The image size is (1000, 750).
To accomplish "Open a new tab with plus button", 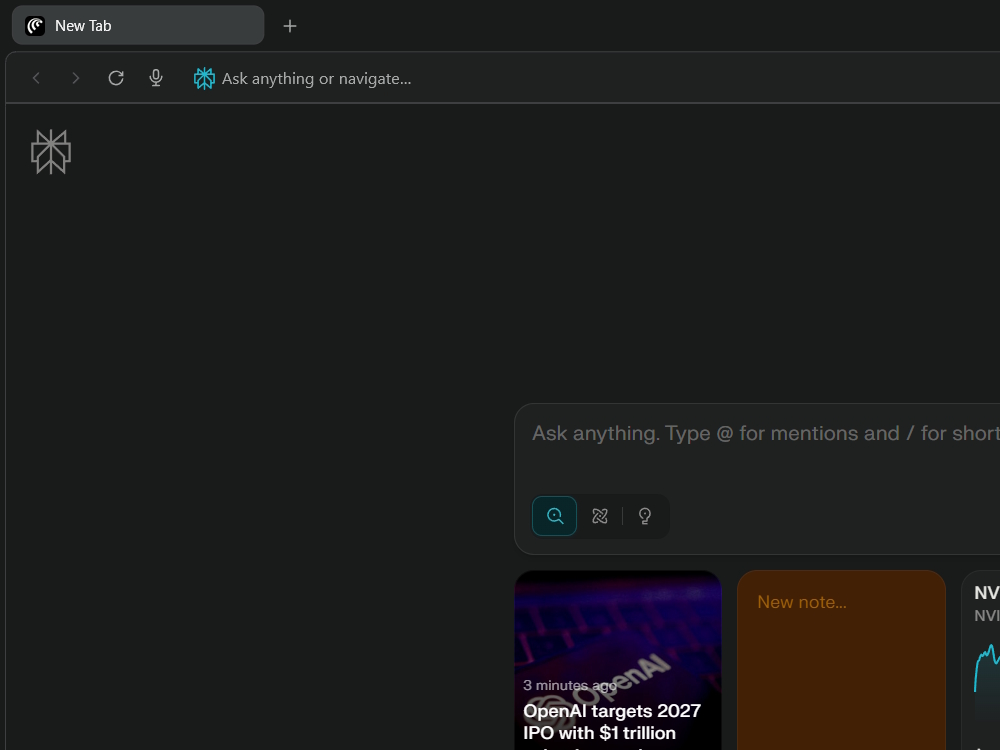I will pos(290,26).
